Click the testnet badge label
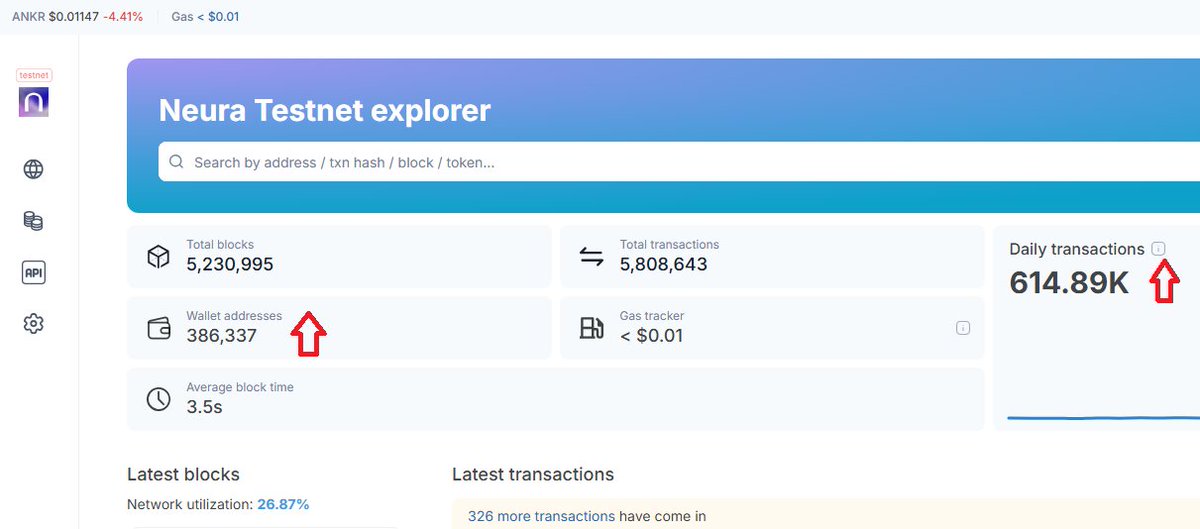The image size is (1200, 529). point(34,75)
